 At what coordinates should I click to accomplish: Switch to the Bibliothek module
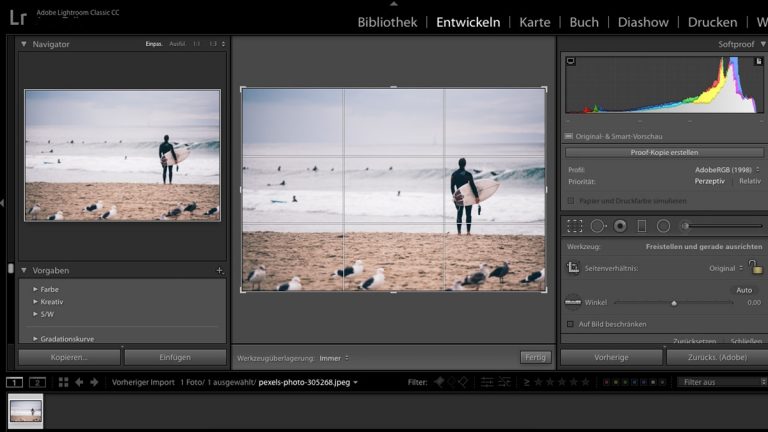pos(387,22)
